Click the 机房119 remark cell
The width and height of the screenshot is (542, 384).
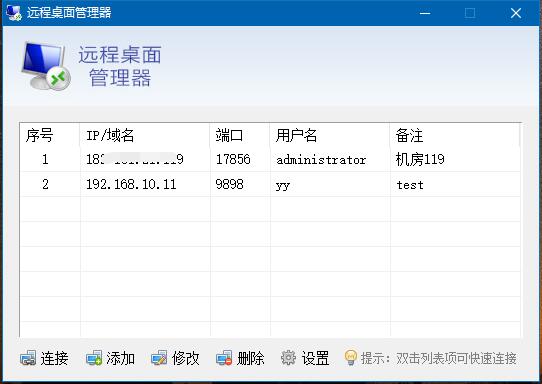[x=420, y=159]
